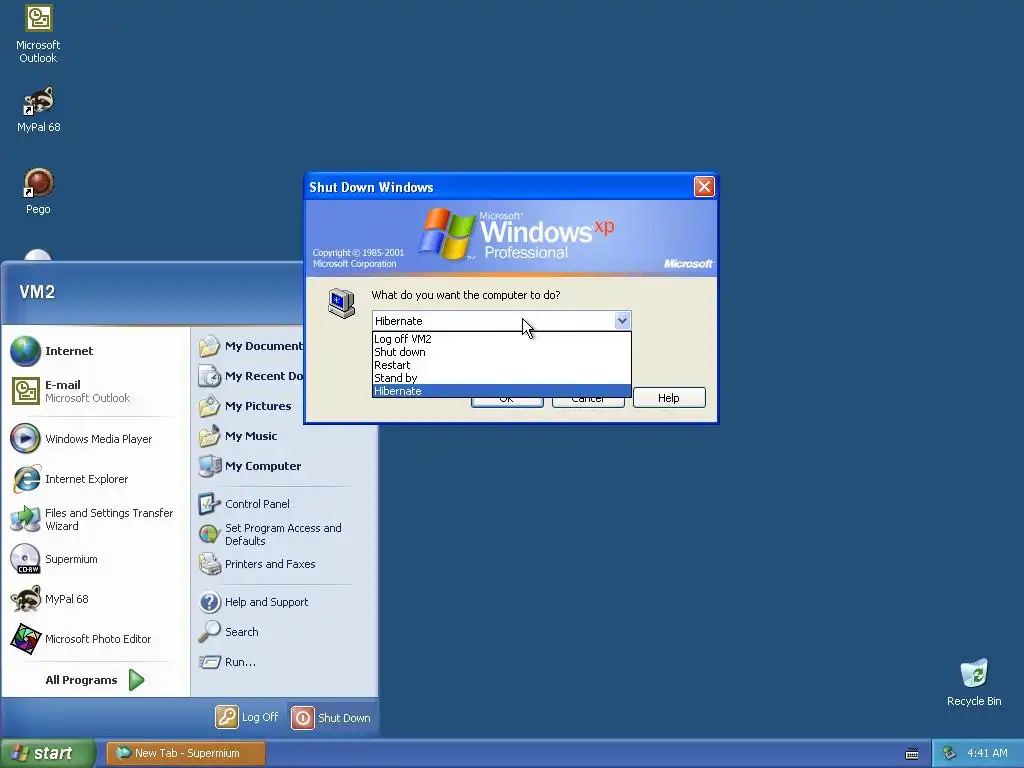The width and height of the screenshot is (1024, 768).
Task: Click network tray icon near clock
Action: coord(950,754)
